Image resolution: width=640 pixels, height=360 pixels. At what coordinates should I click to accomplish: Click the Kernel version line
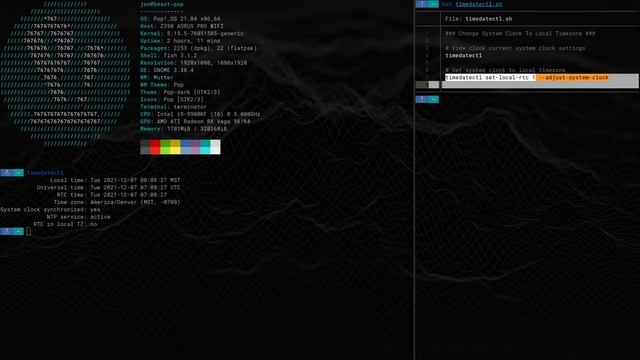point(192,33)
